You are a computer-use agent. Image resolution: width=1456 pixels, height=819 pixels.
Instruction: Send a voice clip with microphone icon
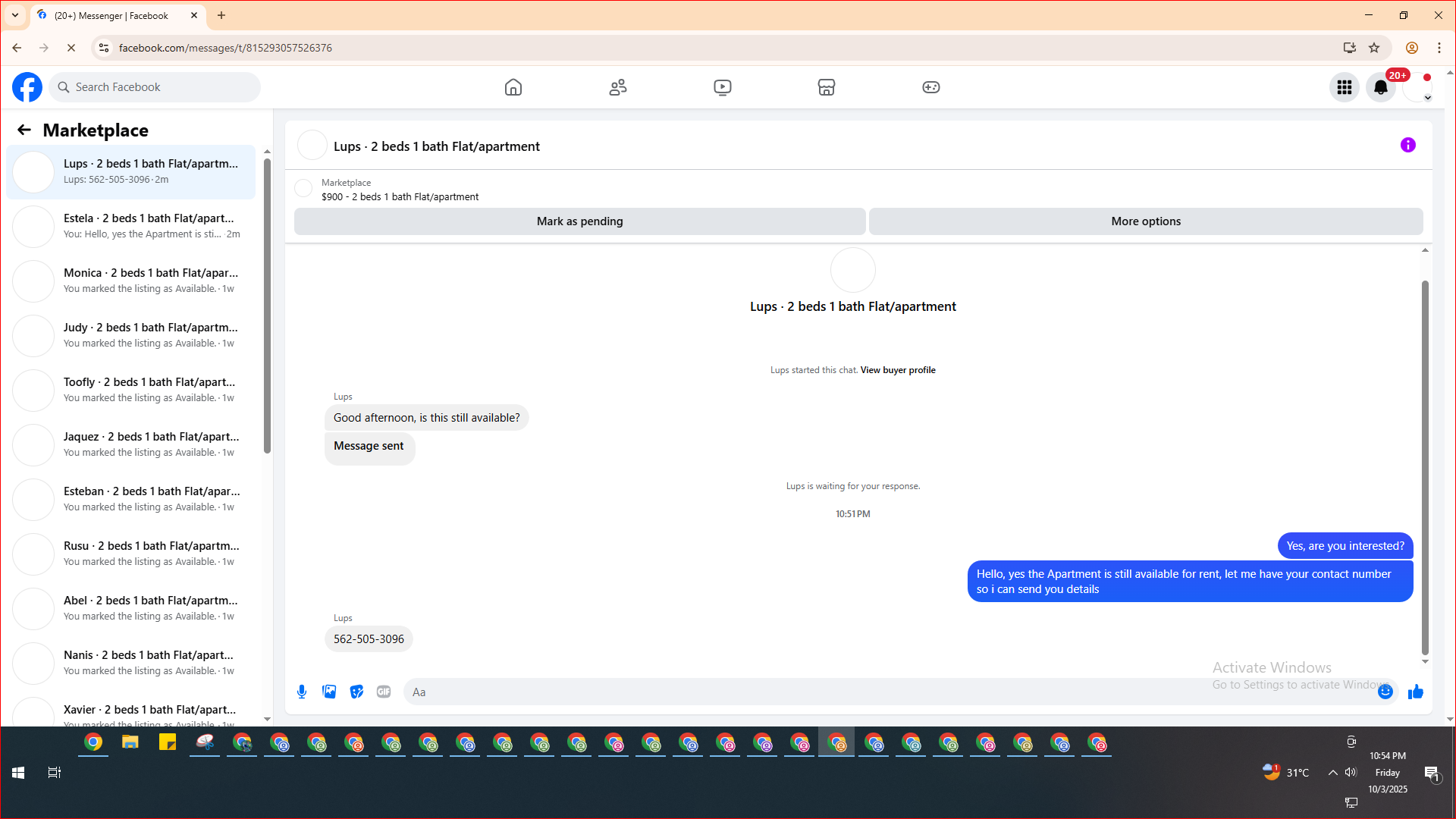coord(302,692)
